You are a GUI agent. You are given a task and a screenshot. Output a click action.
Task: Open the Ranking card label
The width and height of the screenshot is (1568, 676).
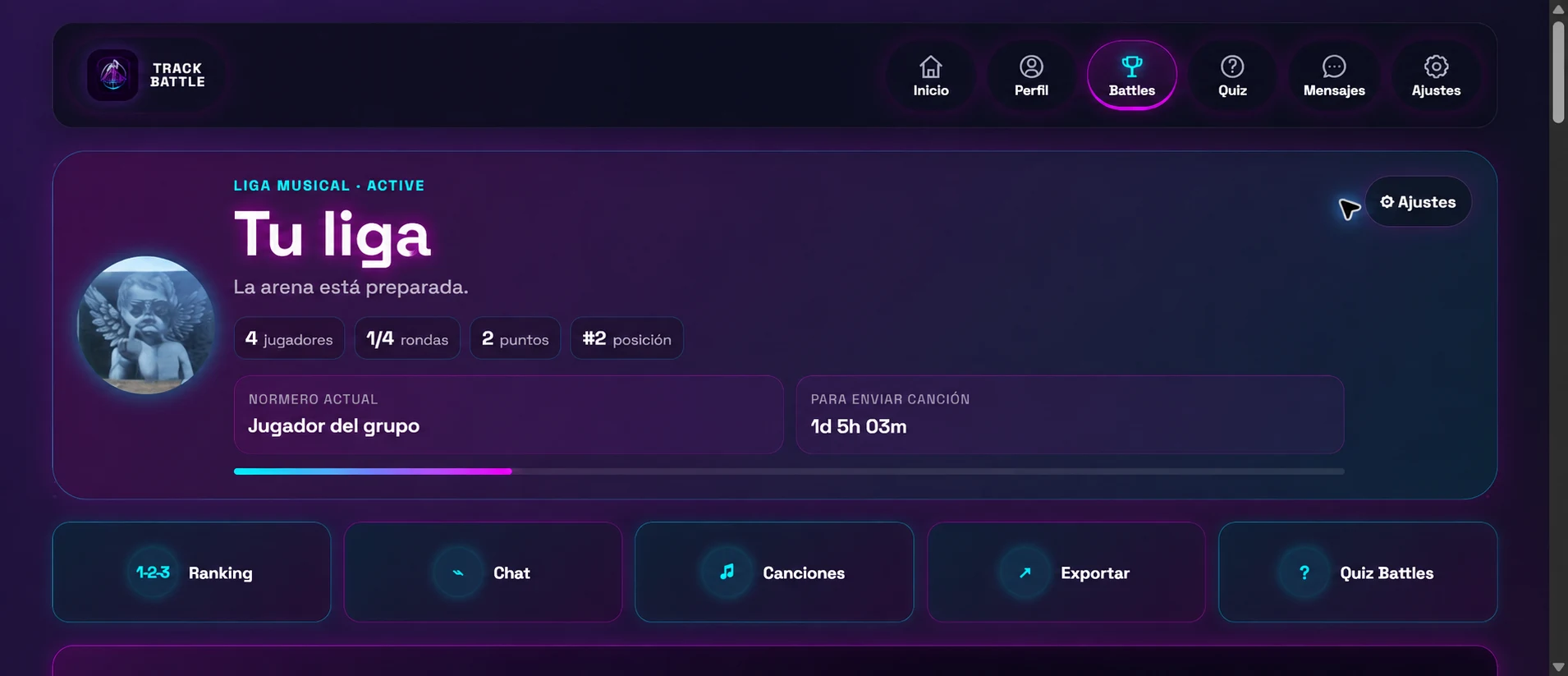[x=220, y=573]
